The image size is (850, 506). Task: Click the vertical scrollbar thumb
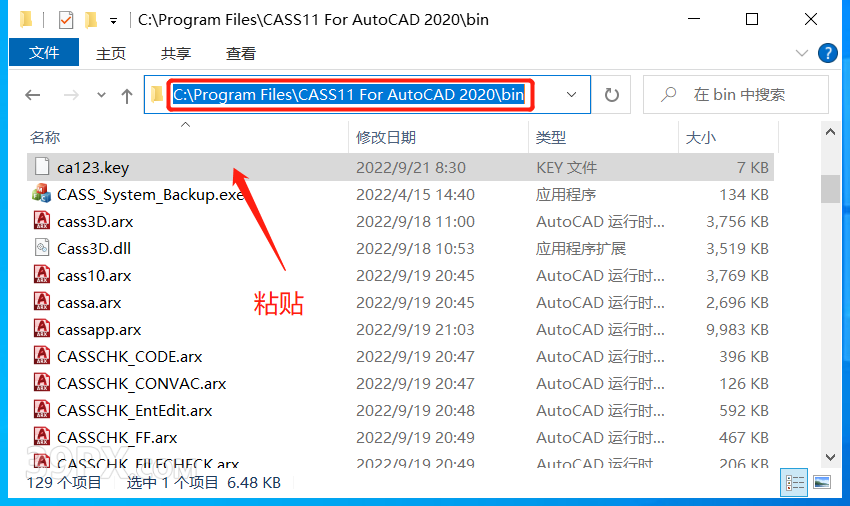point(830,189)
